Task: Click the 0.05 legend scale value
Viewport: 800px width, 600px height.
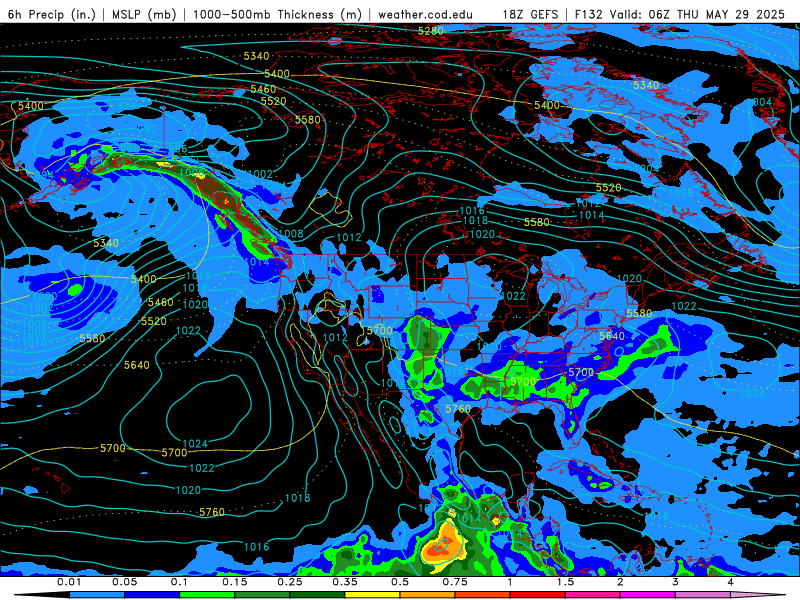Action: [x=124, y=582]
